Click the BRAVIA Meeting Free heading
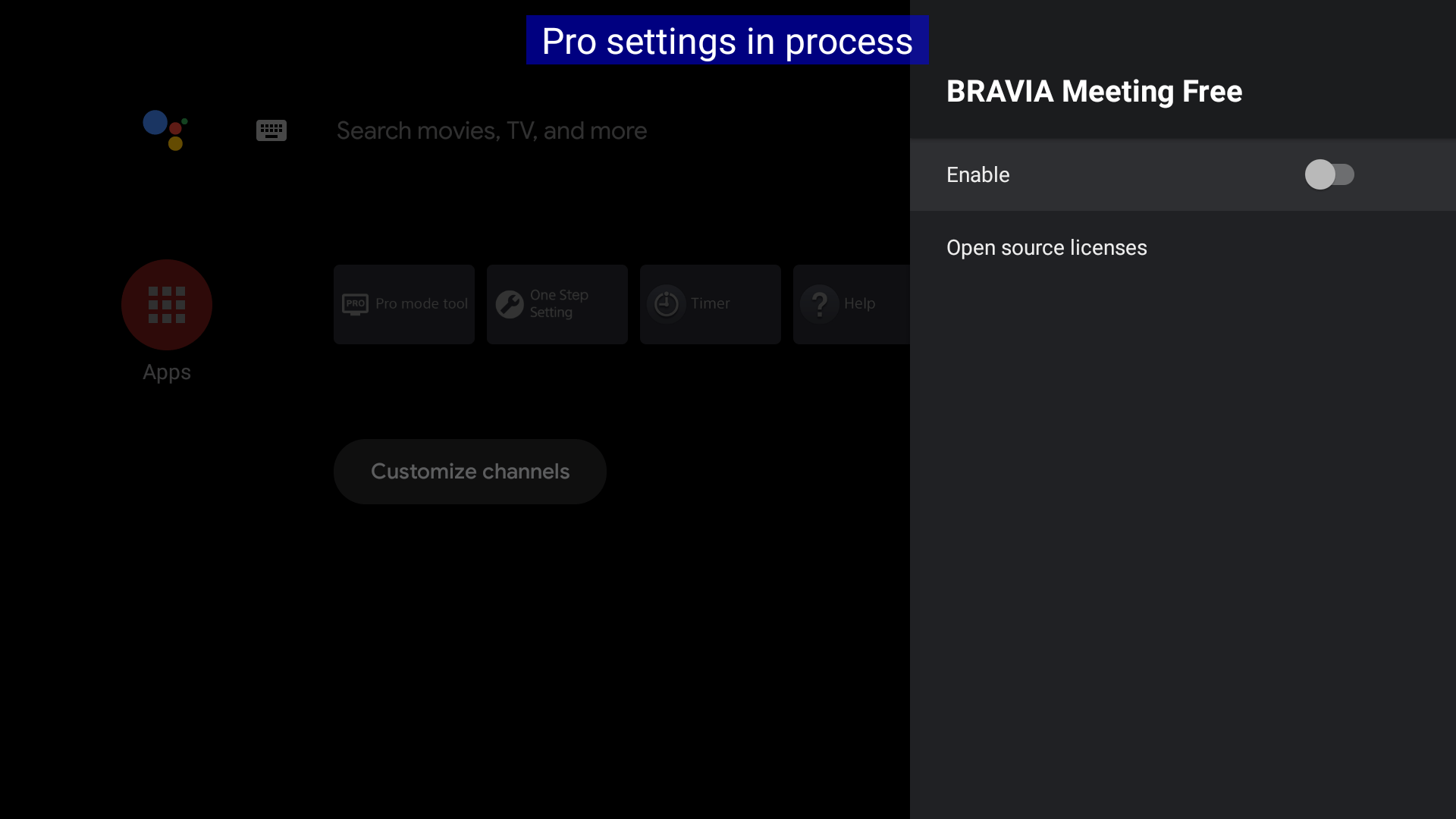 [x=1094, y=91]
